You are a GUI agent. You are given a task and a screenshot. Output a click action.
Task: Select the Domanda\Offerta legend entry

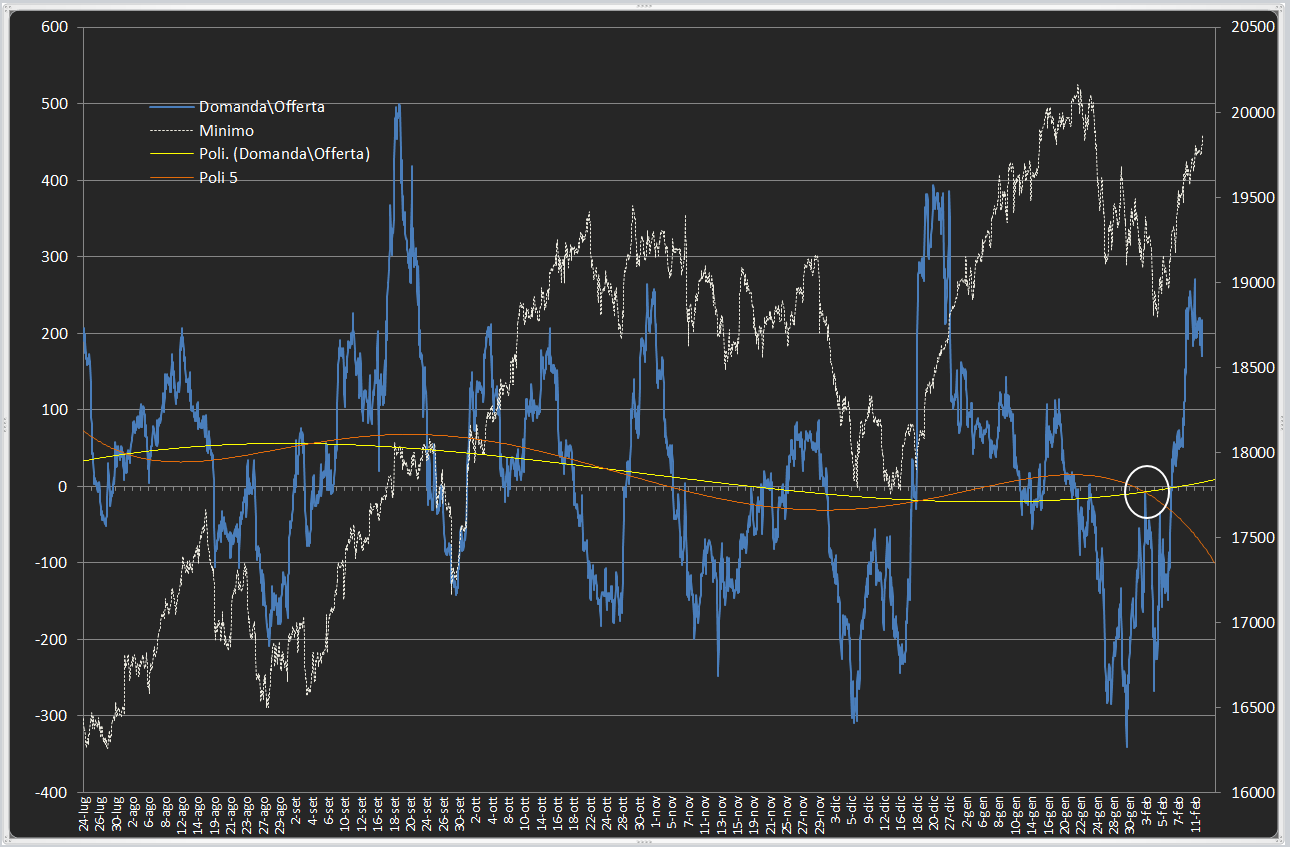(236, 107)
